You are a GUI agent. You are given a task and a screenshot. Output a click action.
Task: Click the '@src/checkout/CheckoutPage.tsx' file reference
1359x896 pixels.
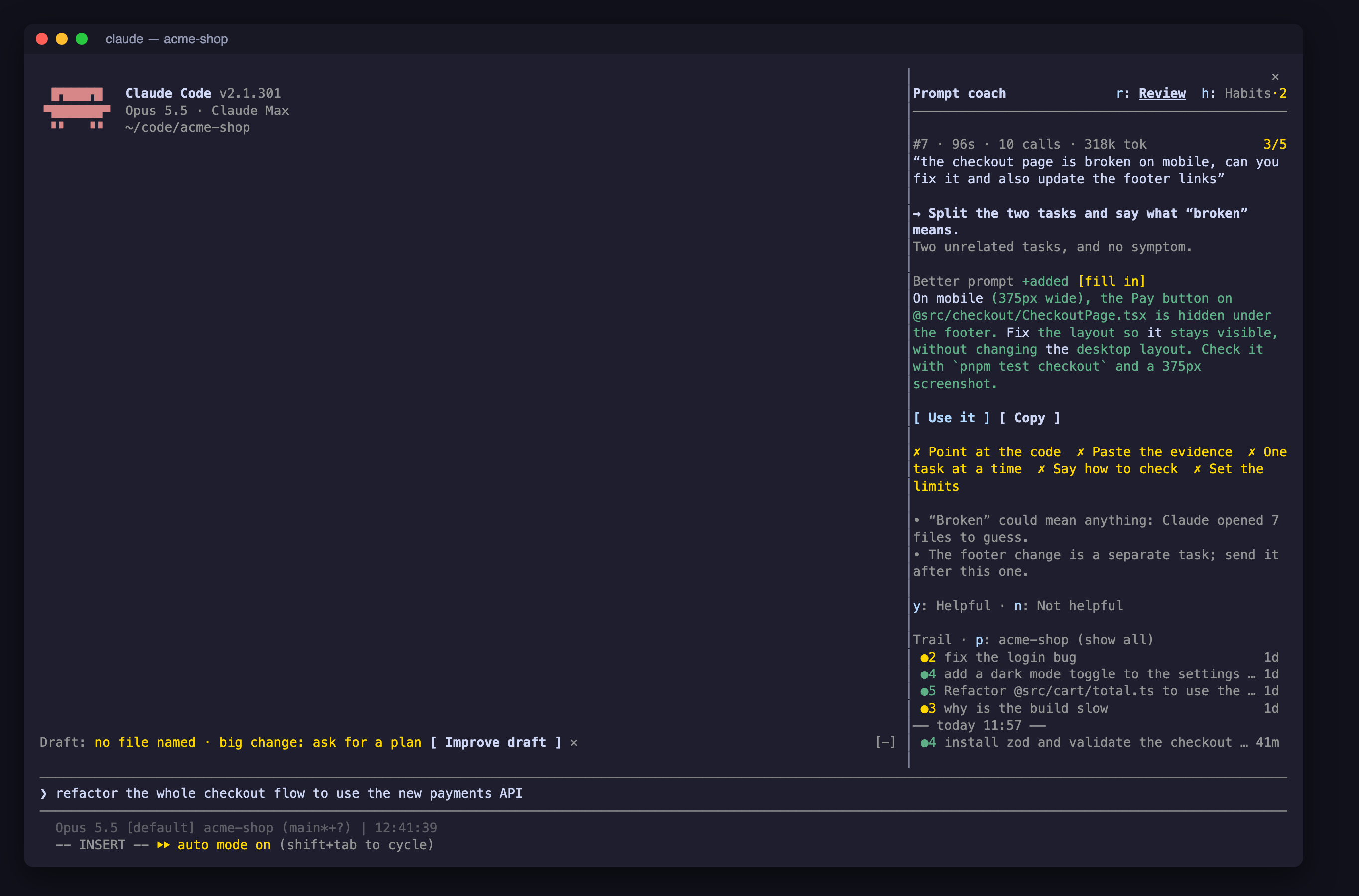pyautogui.click(x=1029, y=316)
